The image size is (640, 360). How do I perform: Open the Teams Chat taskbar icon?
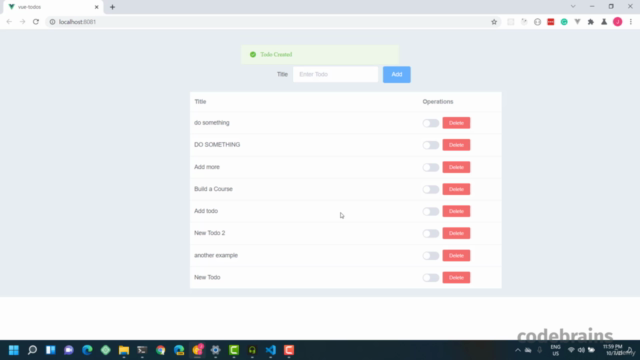69,350
